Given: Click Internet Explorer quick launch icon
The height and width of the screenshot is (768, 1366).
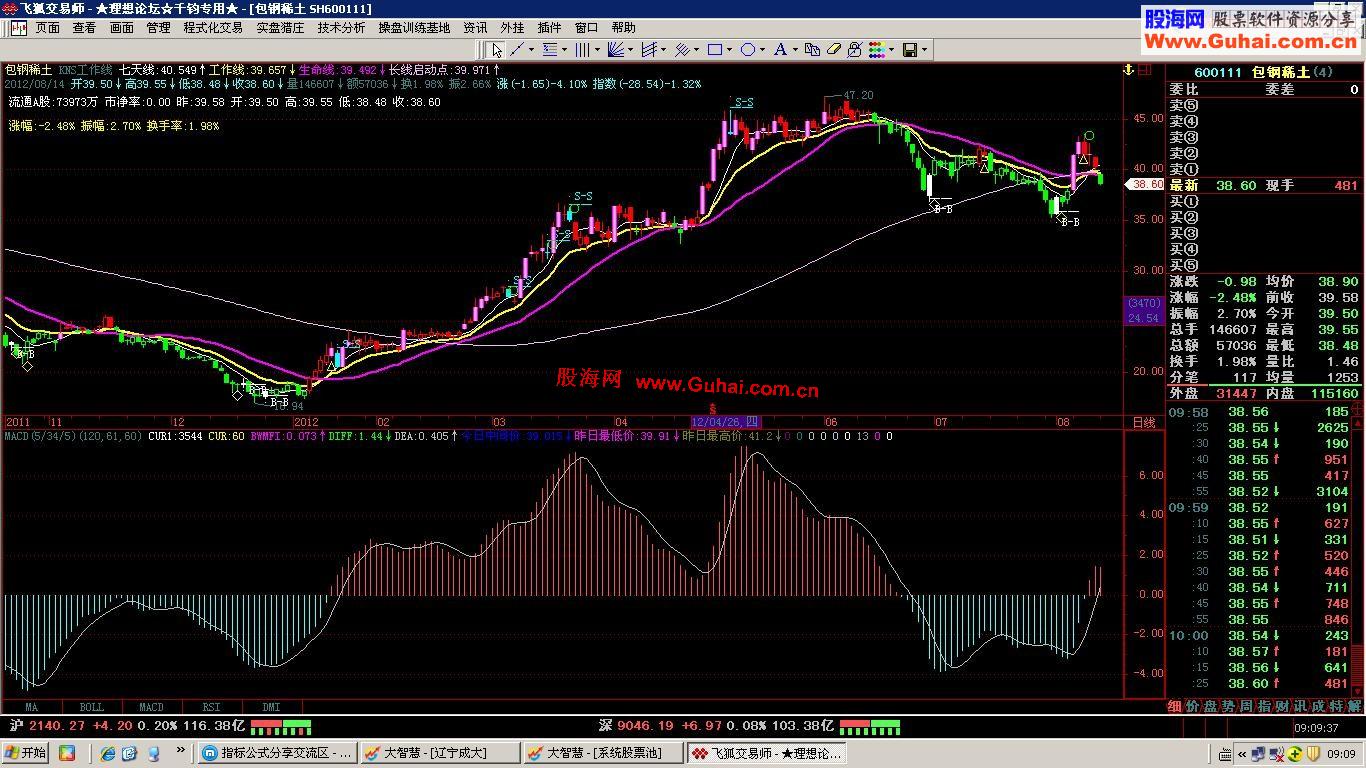Looking at the screenshot, I should click(x=107, y=752).
